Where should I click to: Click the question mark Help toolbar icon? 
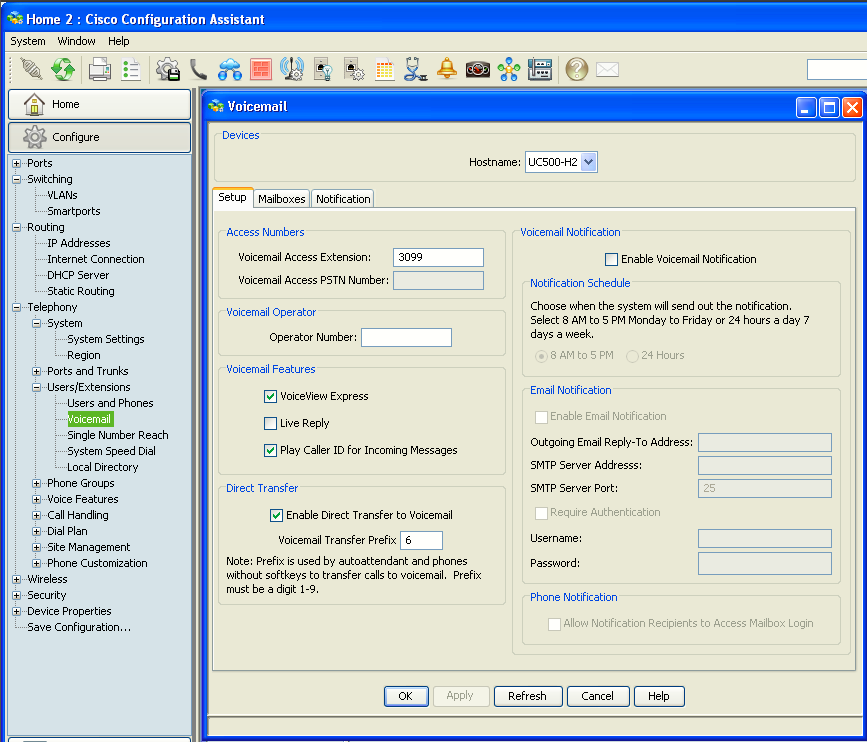[x=577, y=70]
